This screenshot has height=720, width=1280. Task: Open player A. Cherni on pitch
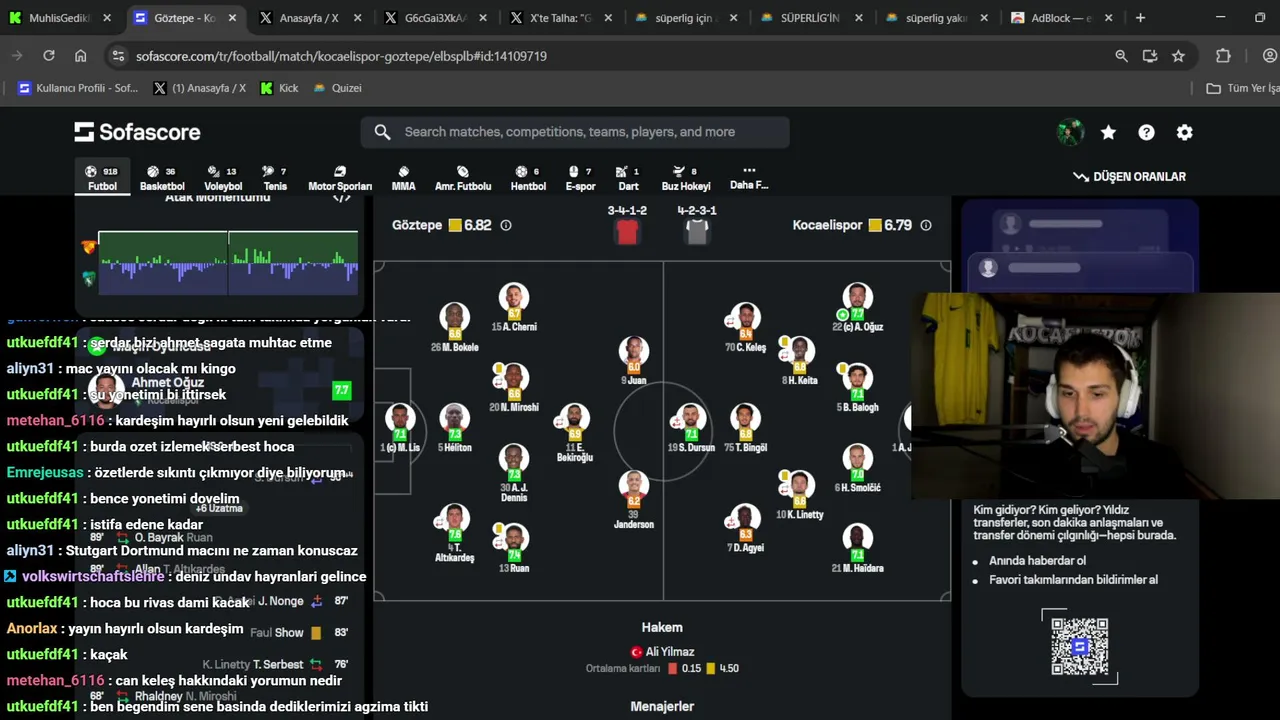click(x=514, y=307)
